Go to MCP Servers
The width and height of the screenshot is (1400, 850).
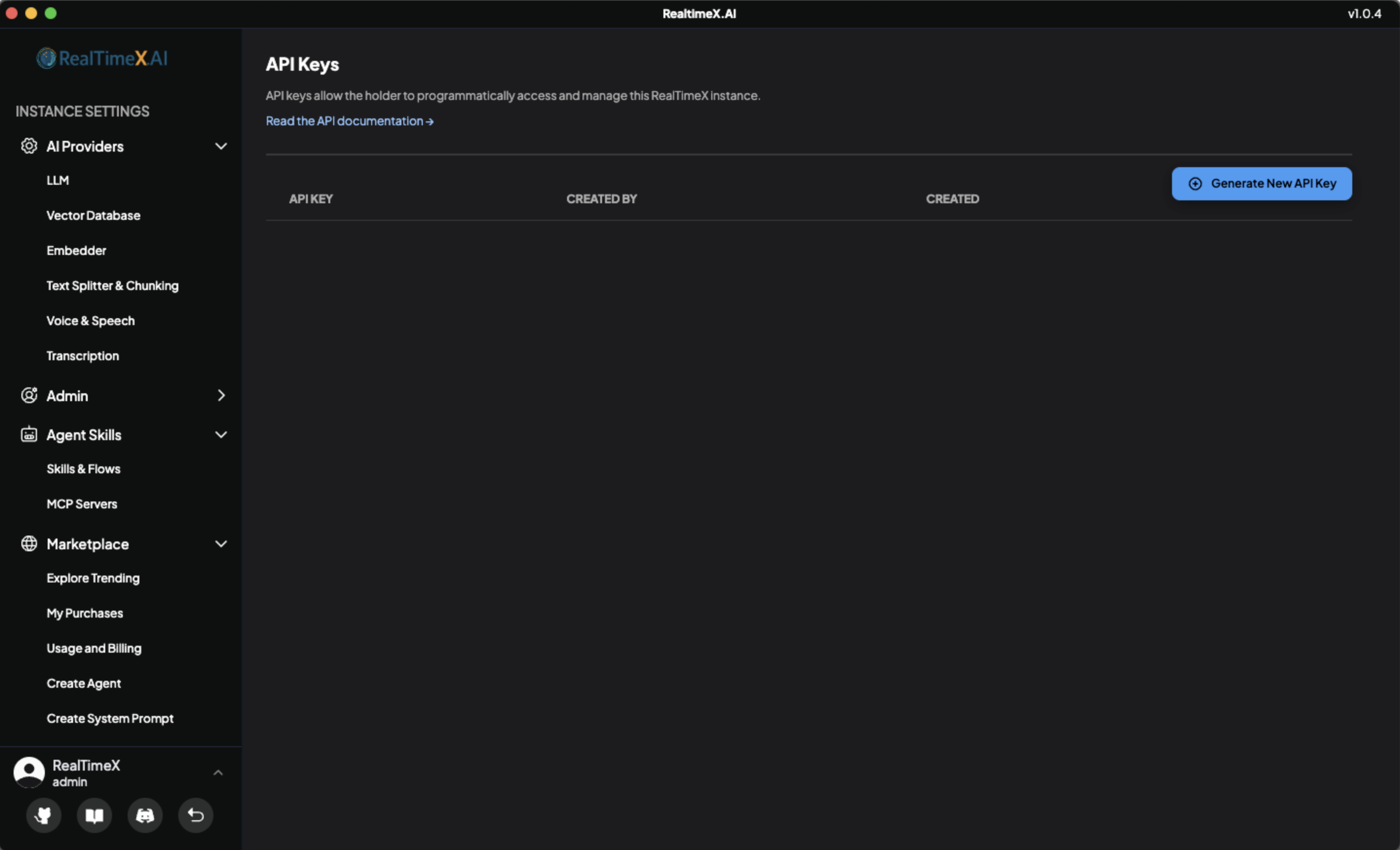pyautogui.click(x=82, y=504)
